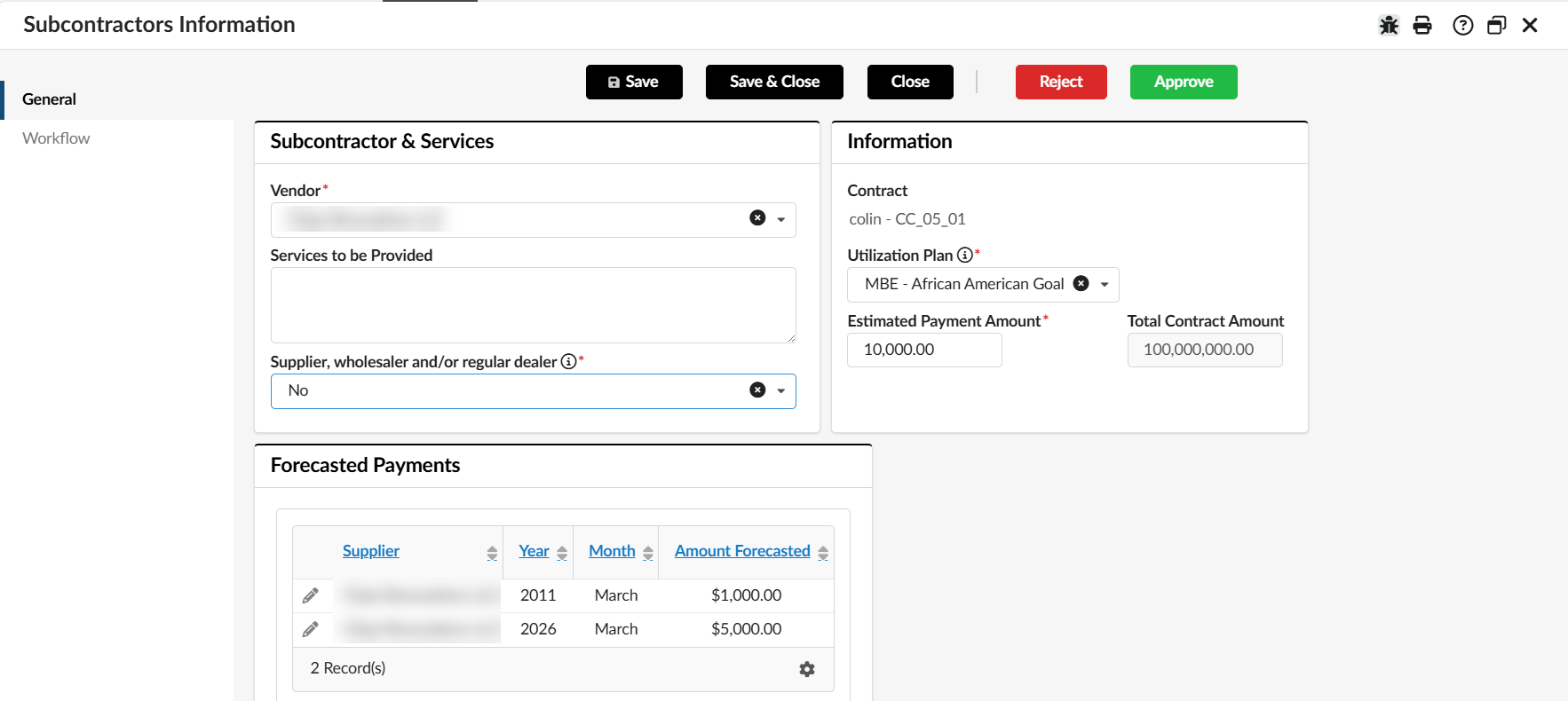Image resolution: width=1568 pixels, height=701 pixels.
Task: Sort by Supplier using the sort arrows
Action: click(492, 553)
